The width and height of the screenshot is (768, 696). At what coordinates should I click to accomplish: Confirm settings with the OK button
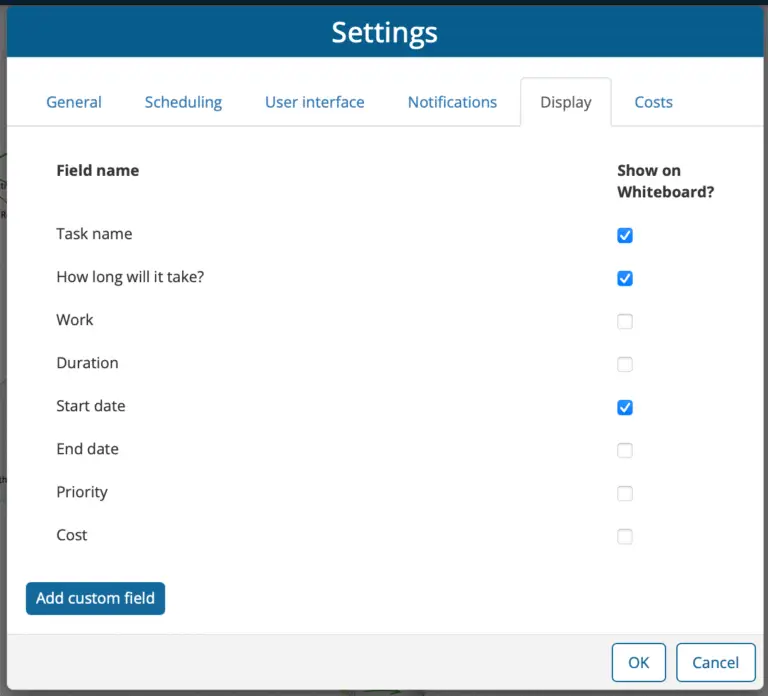click(x=639, y=662)
